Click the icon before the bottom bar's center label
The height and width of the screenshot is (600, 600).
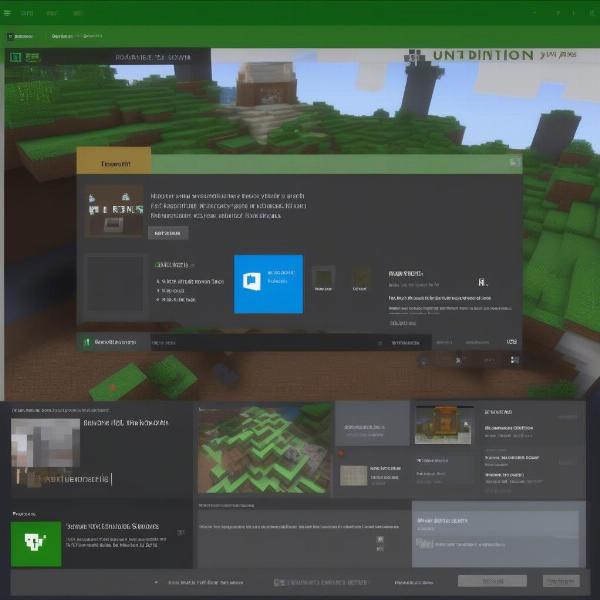click(x=279, y=582)
